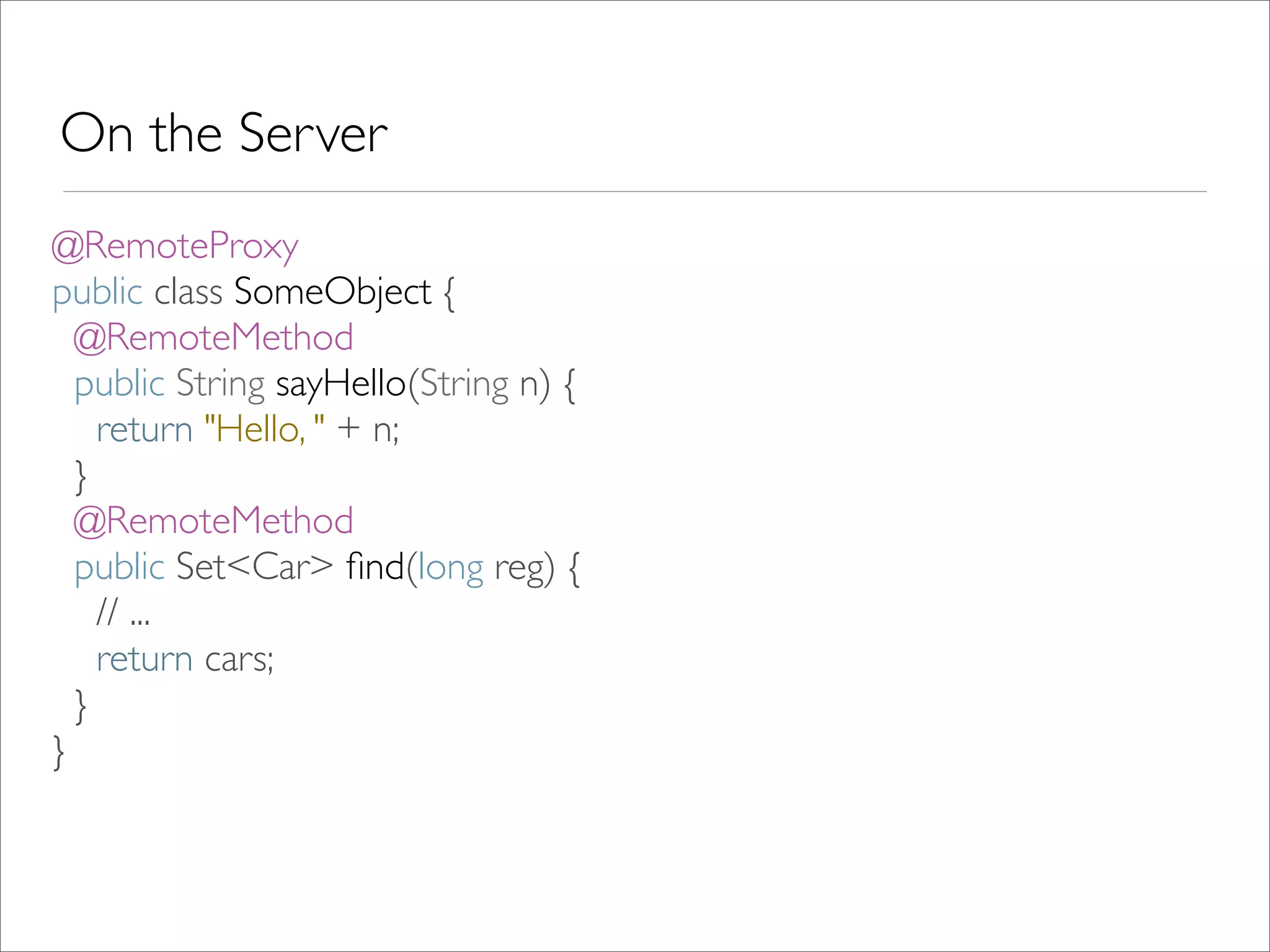Click the first @RemoteMethod annotation
The height and width of the screenshot is (952, 1270).
213,338
